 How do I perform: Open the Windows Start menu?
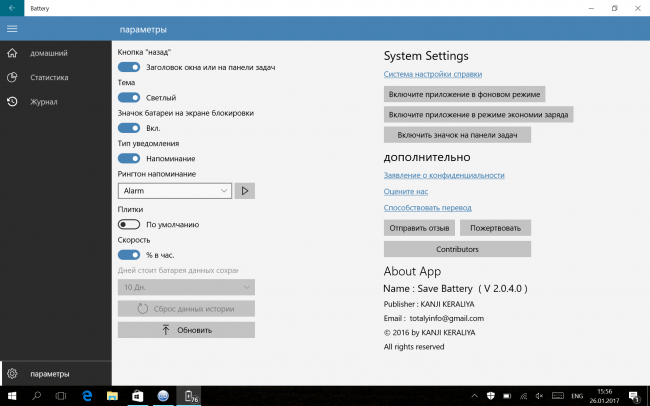[x=12, y=396]
